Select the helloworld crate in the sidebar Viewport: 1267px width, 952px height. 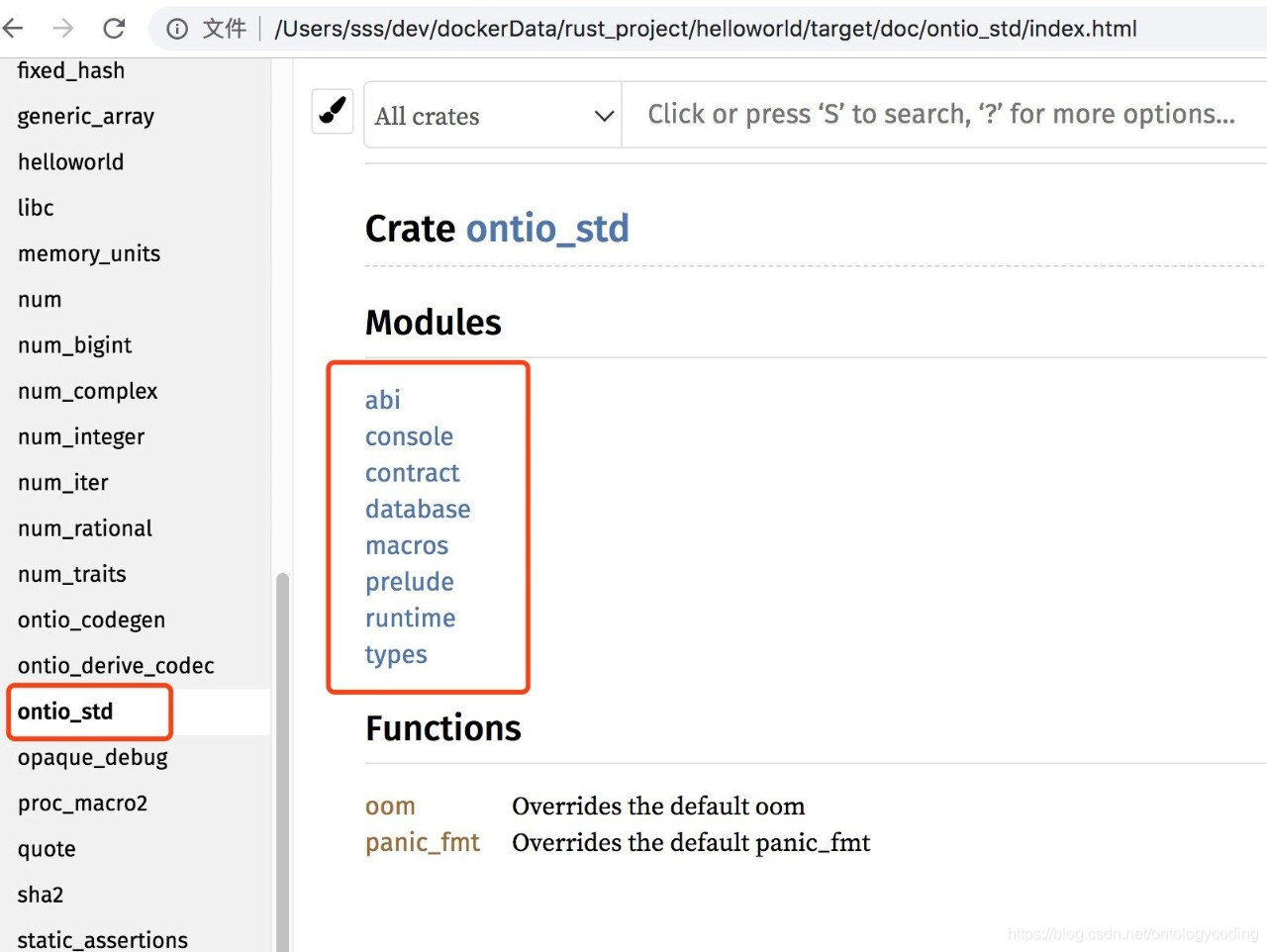tap(71, 161)
